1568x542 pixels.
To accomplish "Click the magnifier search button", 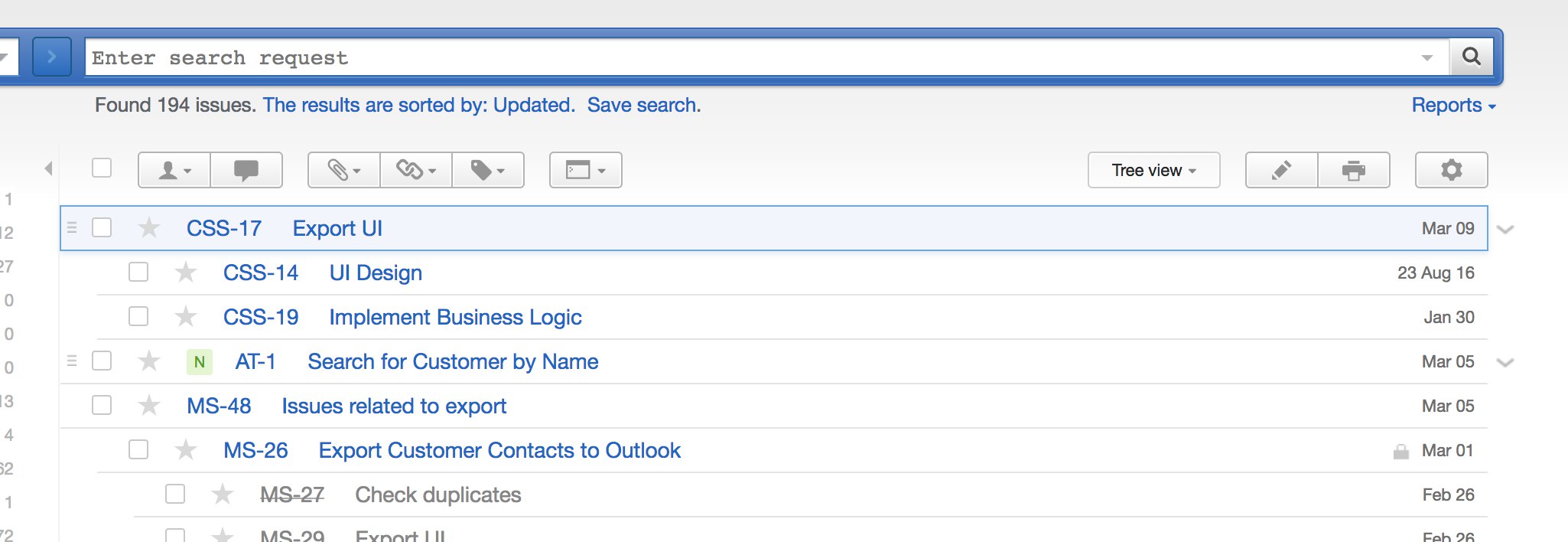I will pyautogui.click(x=1471, y=57).
